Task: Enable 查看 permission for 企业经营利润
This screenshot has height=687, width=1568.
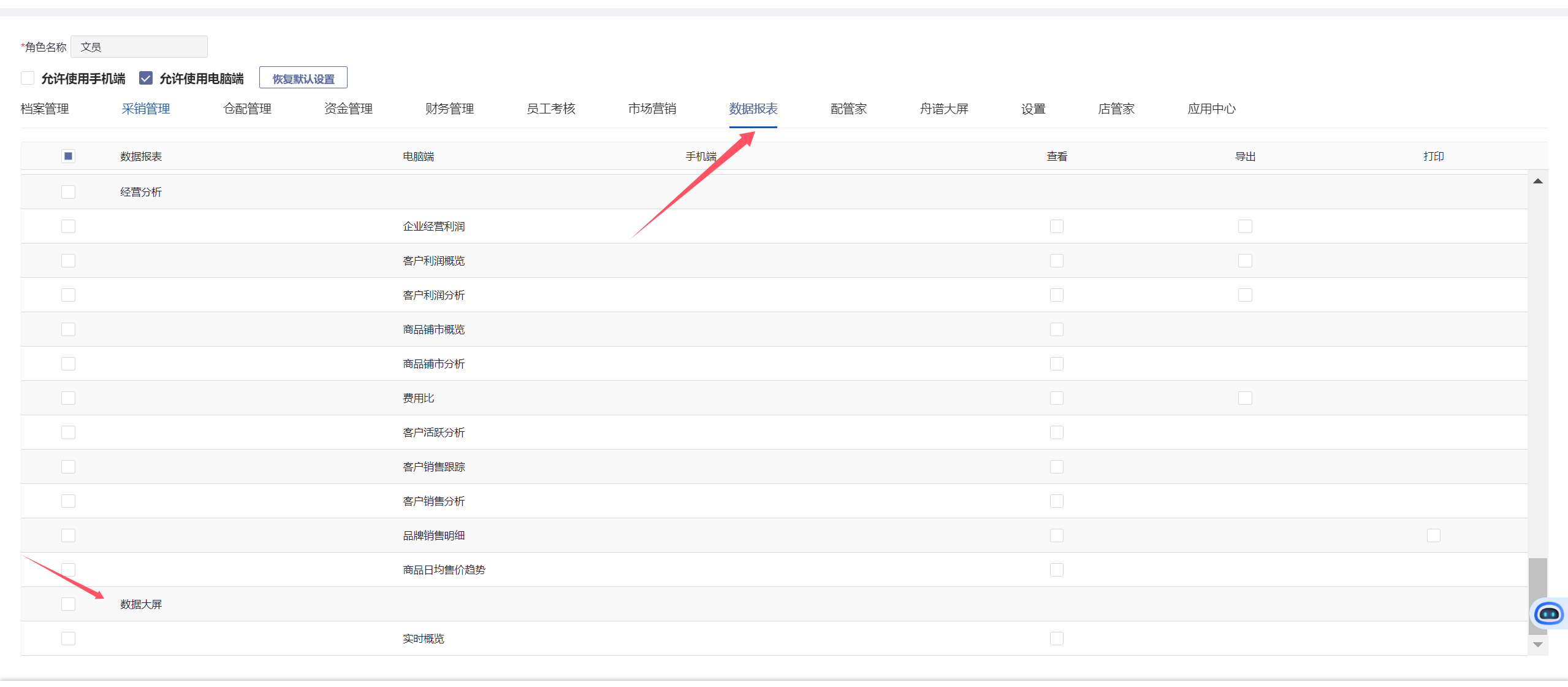Action: (1056, 226)
